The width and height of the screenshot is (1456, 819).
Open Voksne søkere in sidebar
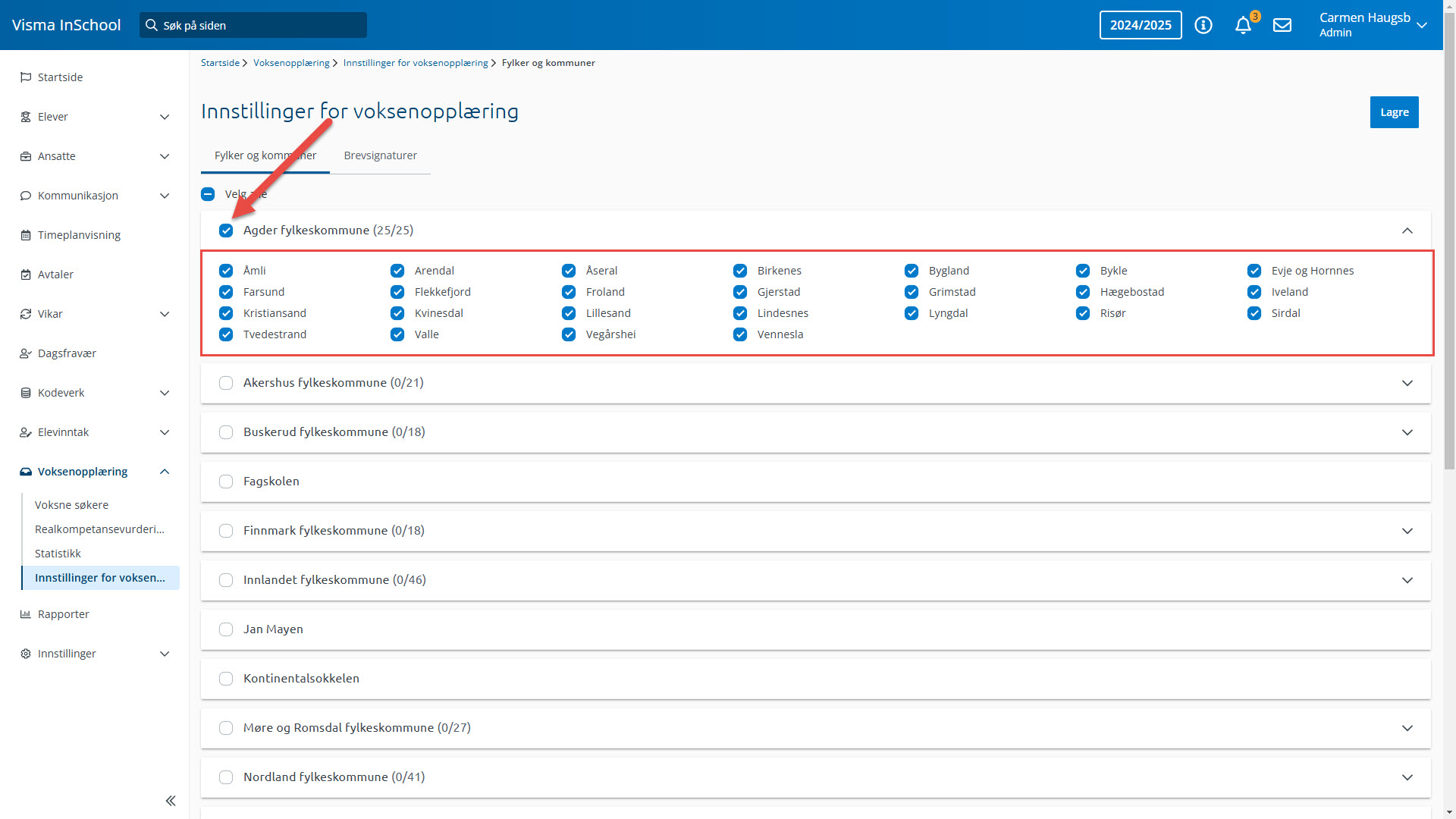pyautogui.click(x=71, y=505)
